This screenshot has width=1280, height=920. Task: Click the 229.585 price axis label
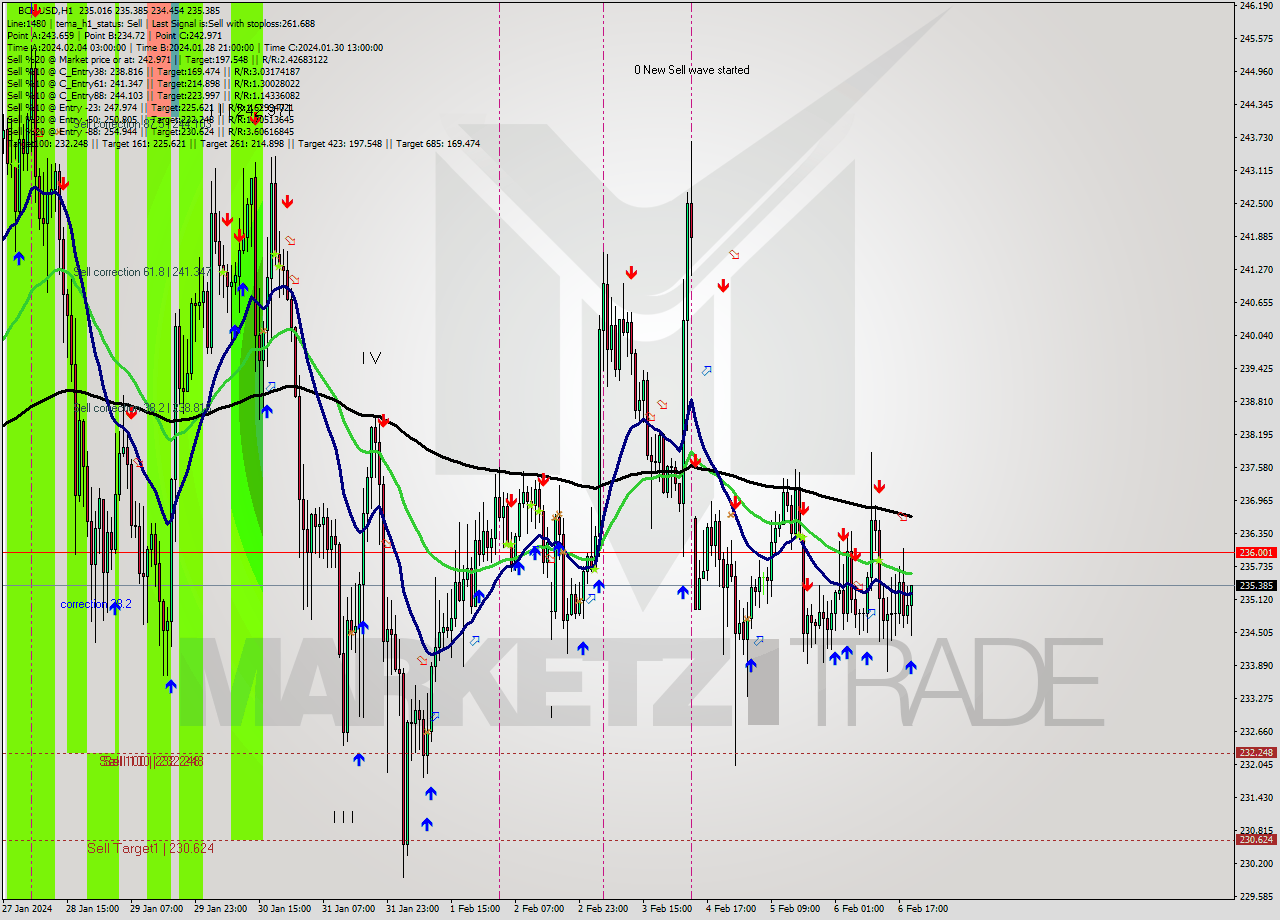1255,897
